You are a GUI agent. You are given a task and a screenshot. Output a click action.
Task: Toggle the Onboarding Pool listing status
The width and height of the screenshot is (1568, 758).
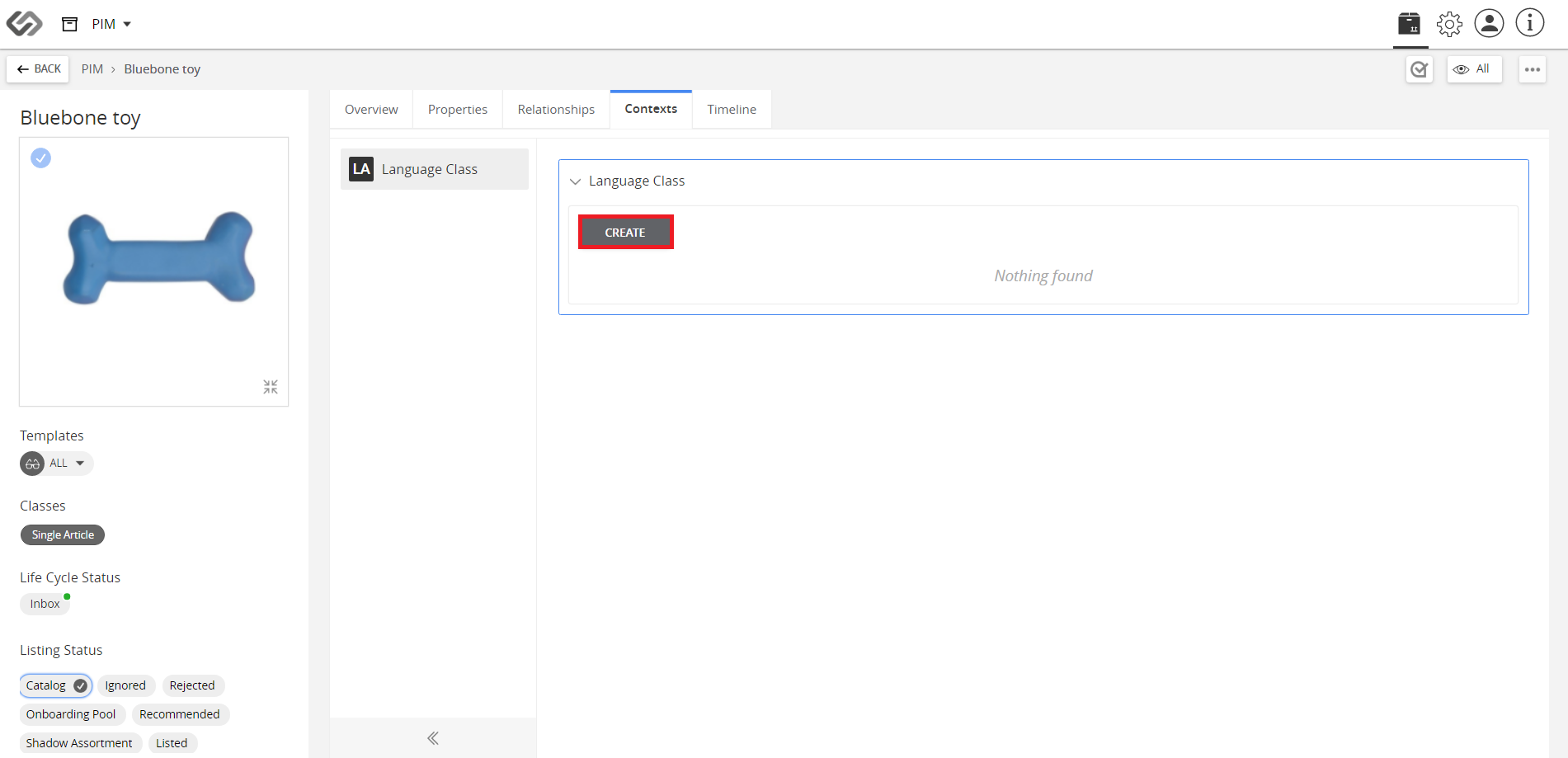pyautogui.click(x=71, y=714)
